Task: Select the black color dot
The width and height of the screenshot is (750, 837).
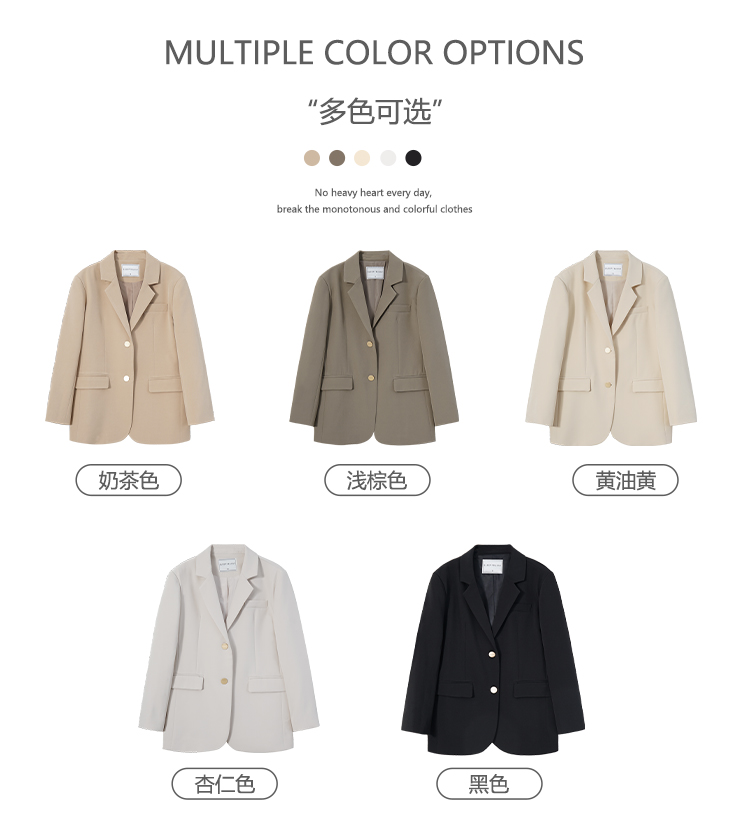Action: [x=413, y=158]
